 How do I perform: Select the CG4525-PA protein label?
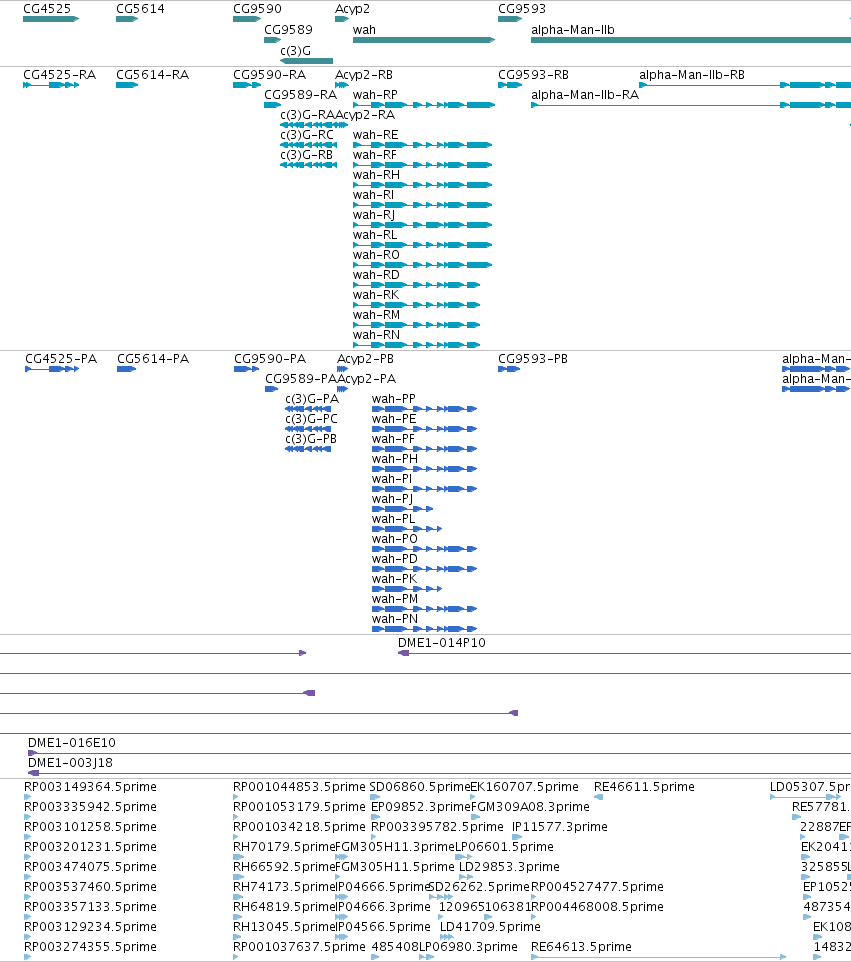click(61, 359)
